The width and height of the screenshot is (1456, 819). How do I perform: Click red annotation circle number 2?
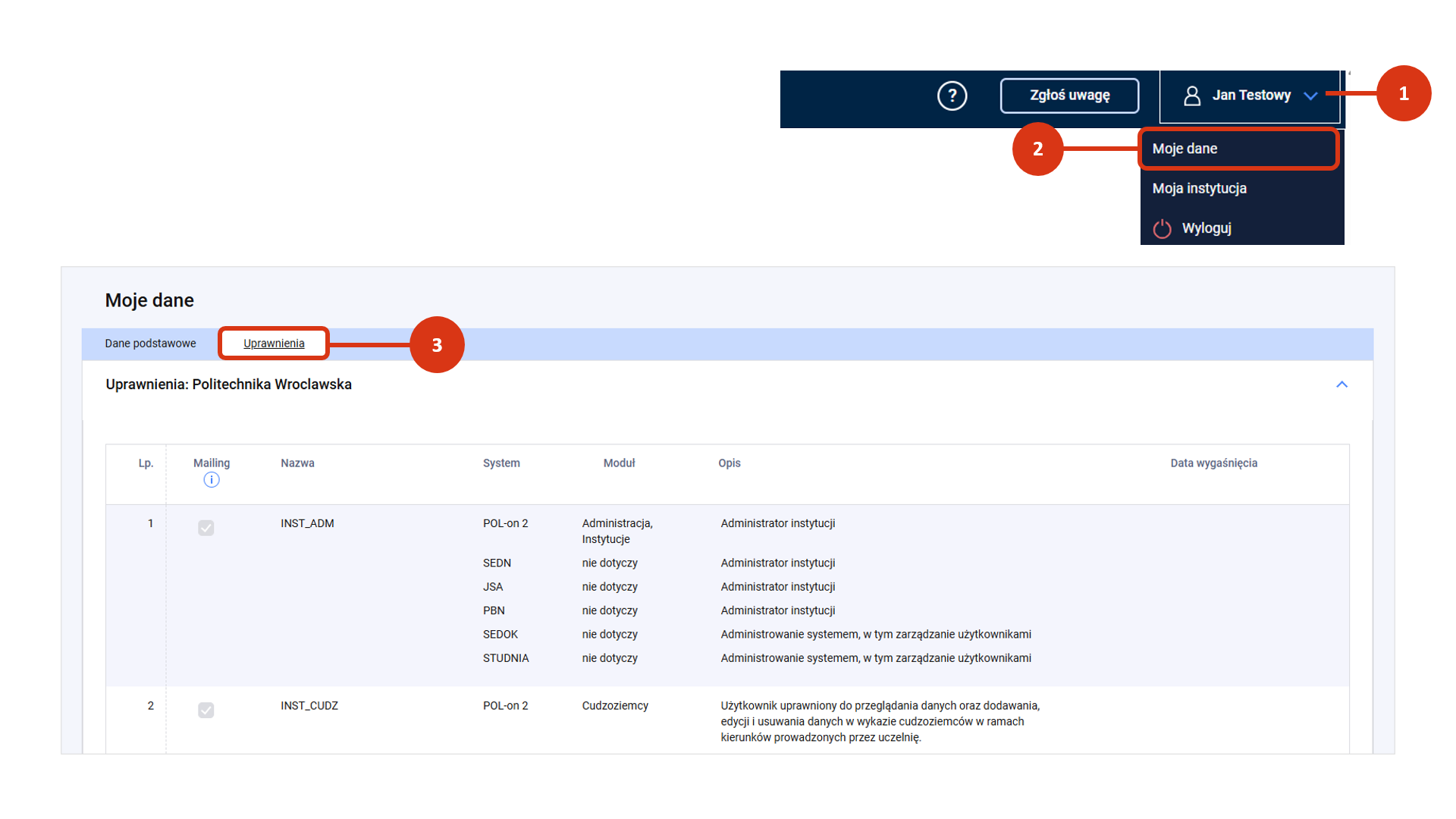click(x=1037, y=149)
